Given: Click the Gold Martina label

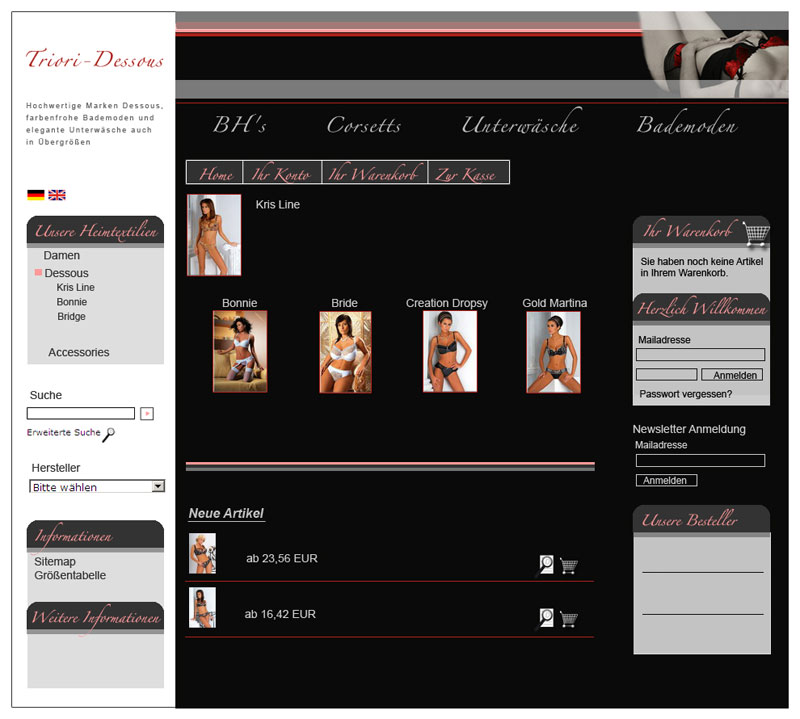Looking at the screenshot, I should pos(555,303).
